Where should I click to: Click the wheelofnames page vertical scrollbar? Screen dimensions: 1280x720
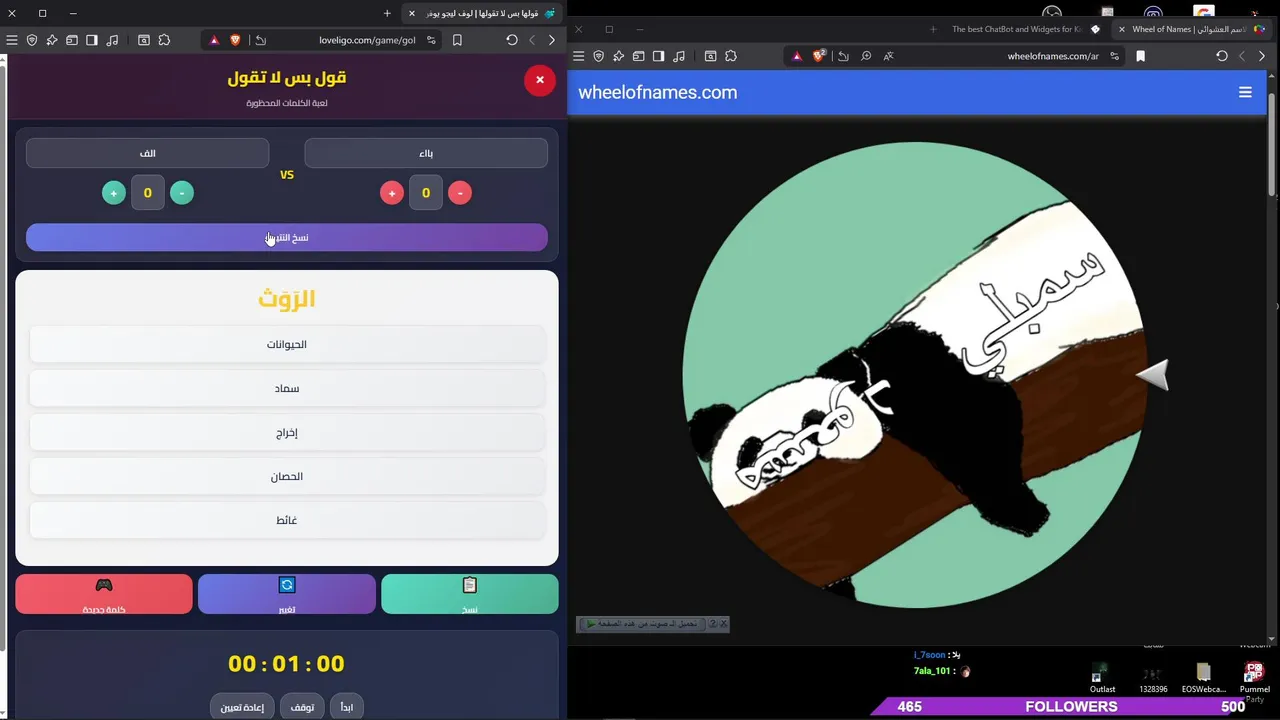[x=1272, y=145]
